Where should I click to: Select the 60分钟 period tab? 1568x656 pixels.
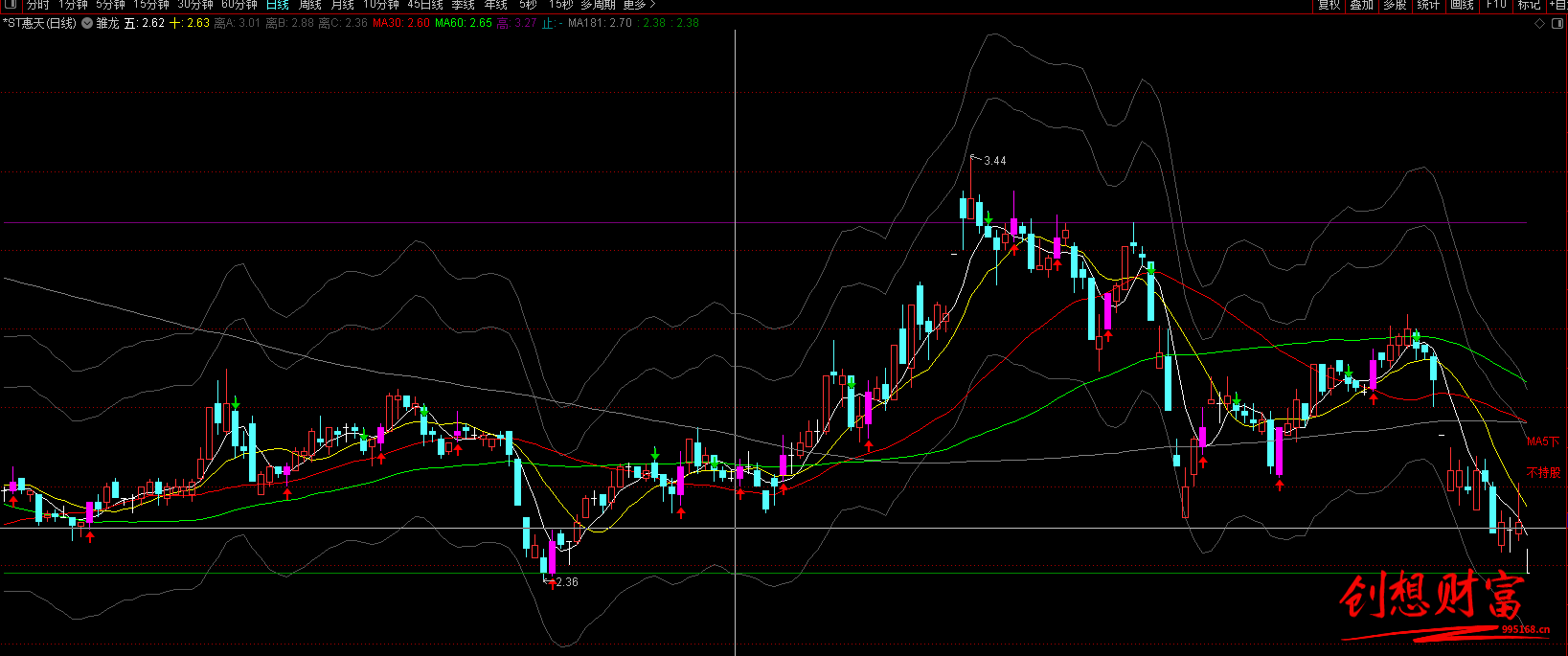click(x=239, y=5)
